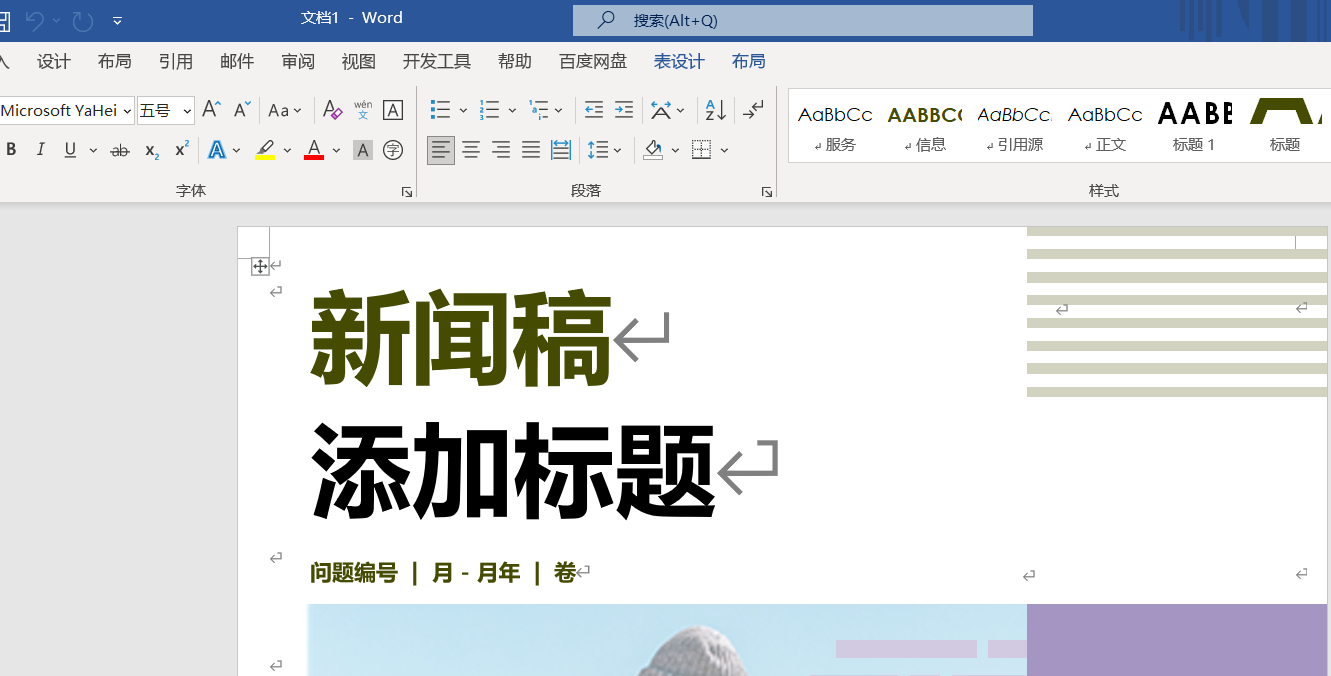Toggle bold formatting
1331x676 pixels.
[x=11, y=150]
